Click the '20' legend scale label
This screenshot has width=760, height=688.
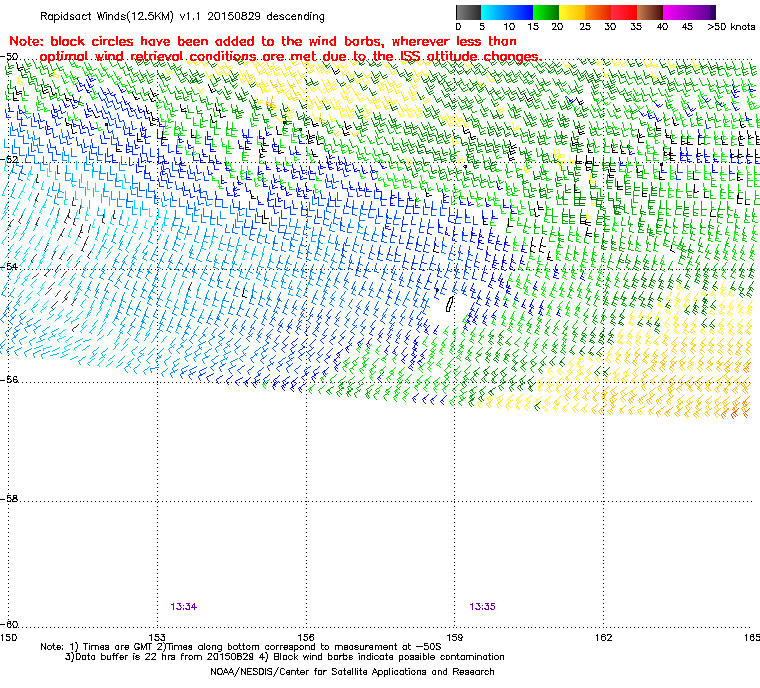pyautogui.click(x=557, y=27)
